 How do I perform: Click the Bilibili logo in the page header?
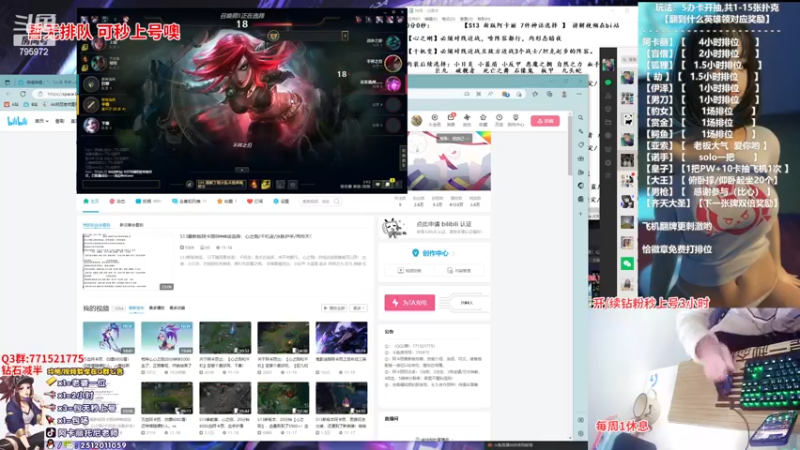point(17,121)
